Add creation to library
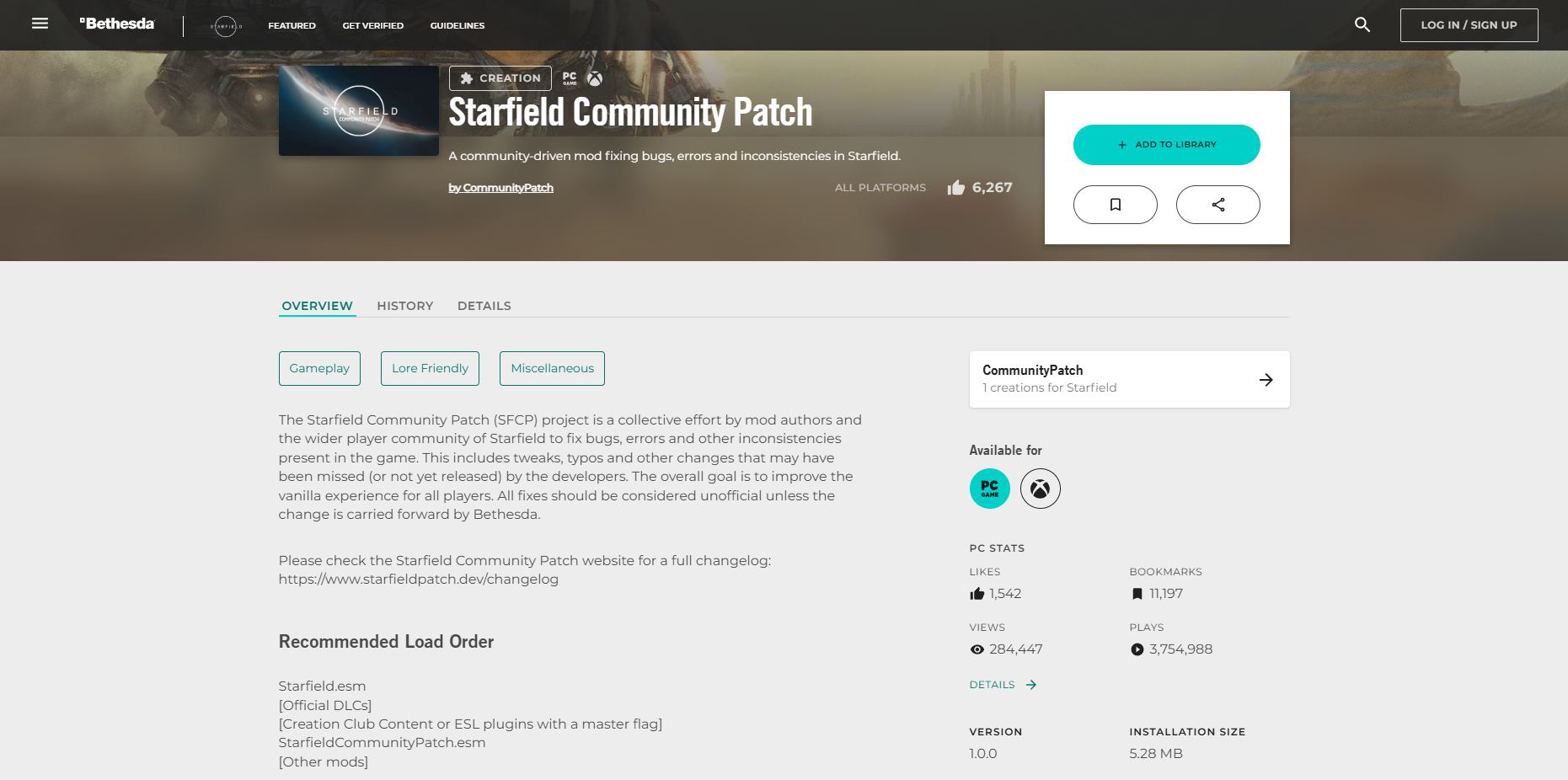The image size is (1568, 780). 1167,145
